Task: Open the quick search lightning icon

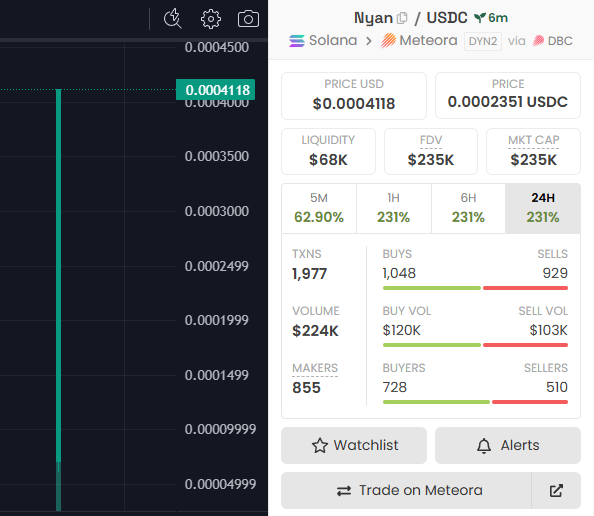Action: (x=173, y=19)
